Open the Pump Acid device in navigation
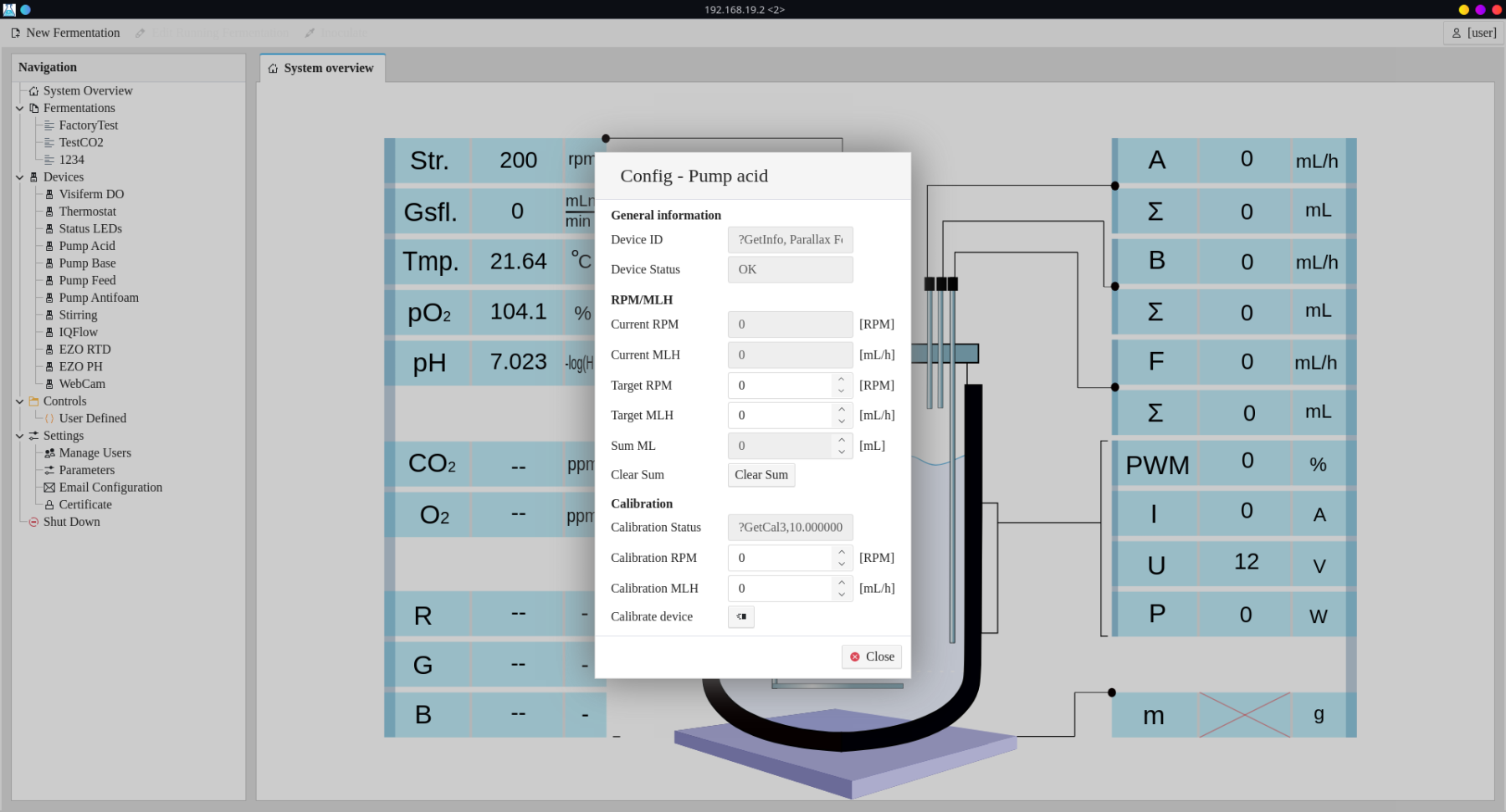This screenshot has width=1506, height=812. (86, 246)
